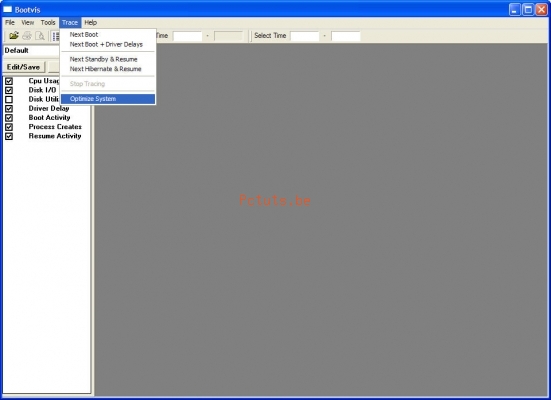
Task: Uncheck the Disk I/O checkbox
Action: point(9,90)
